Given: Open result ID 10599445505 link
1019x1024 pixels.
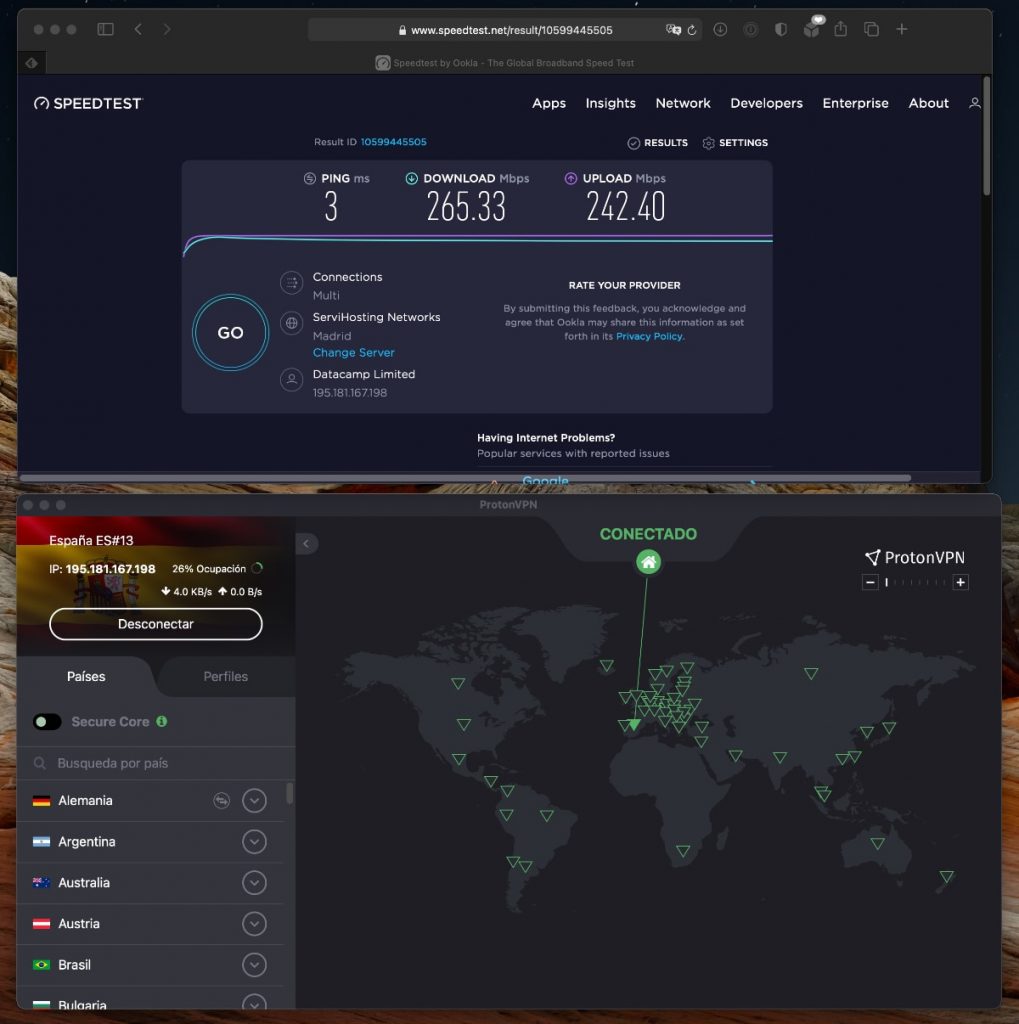Looking at the screenshot, I should point(393,142).
